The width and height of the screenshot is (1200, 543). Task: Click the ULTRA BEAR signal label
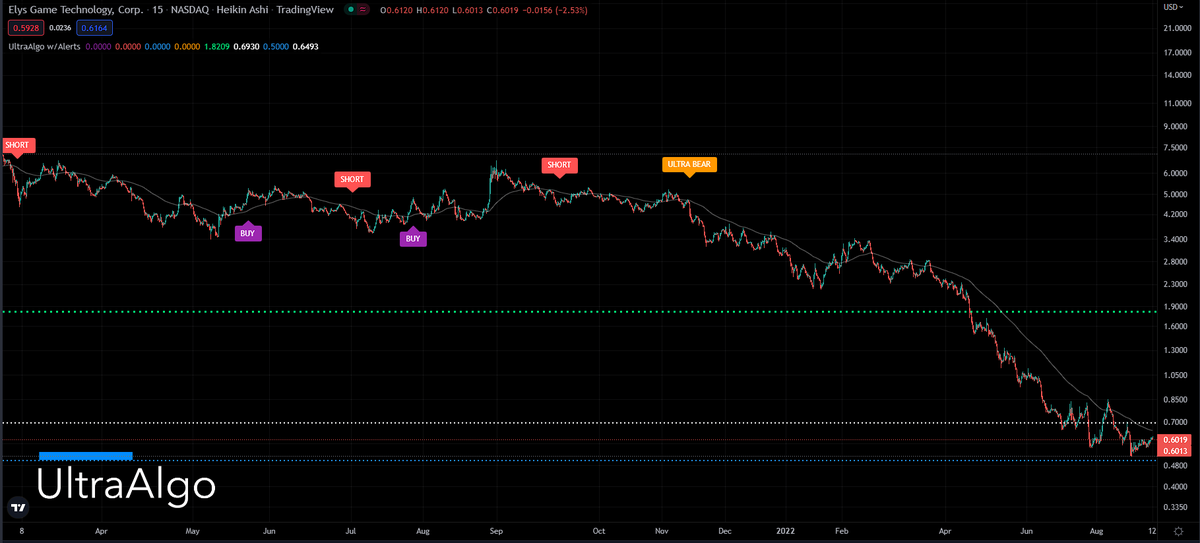[689, 166]
